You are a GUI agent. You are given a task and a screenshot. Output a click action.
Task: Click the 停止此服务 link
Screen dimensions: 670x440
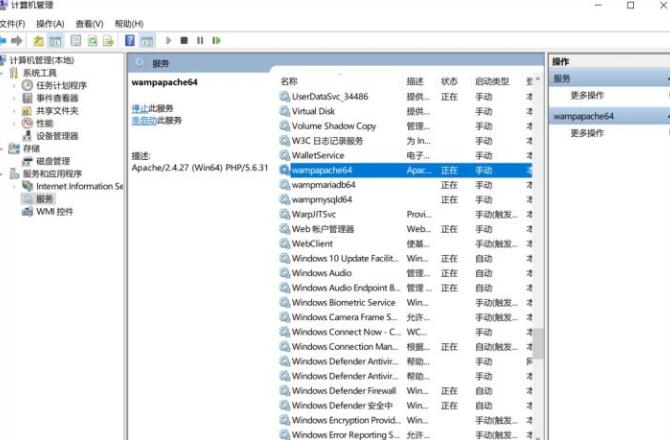coord(140,107)
